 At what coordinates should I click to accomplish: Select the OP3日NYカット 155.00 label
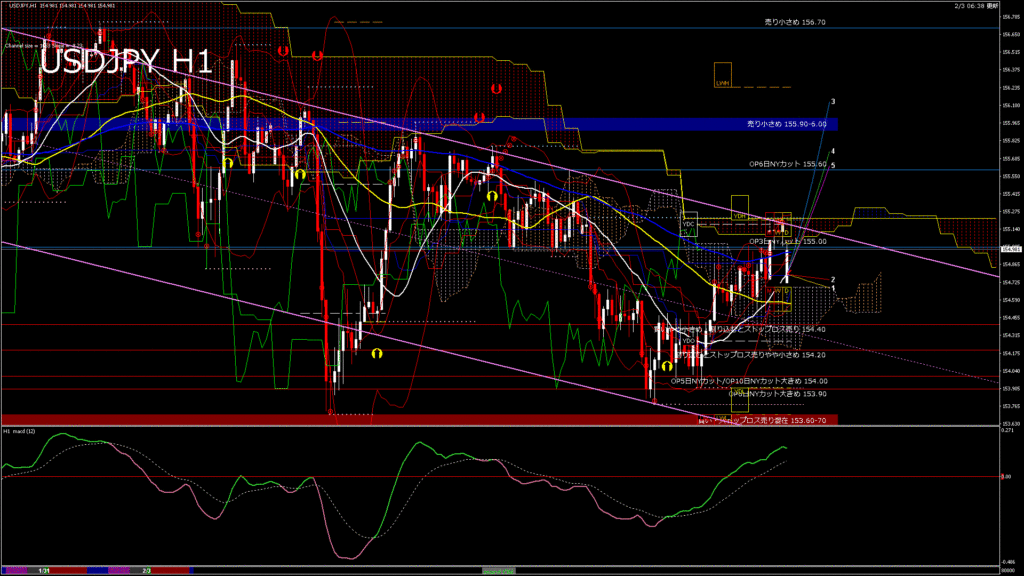[x=787, y=242]
